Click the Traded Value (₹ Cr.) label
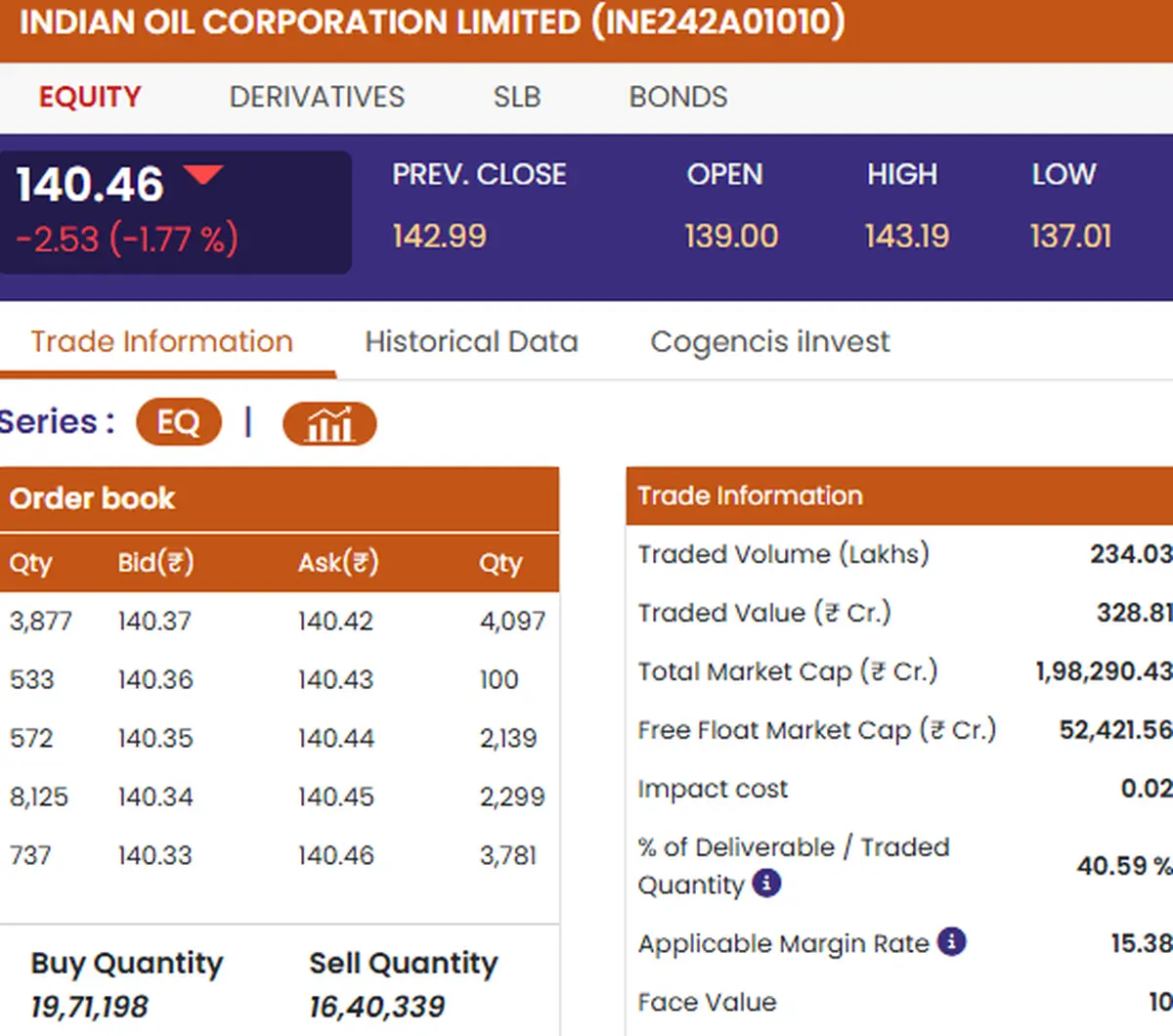Screen dimensions: 1173x1036 764,613
